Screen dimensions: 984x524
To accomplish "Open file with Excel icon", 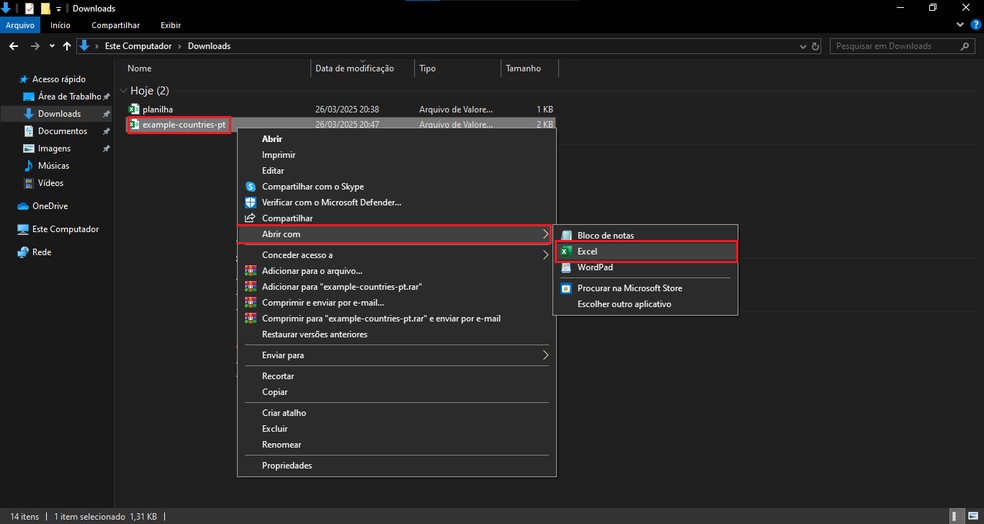I will tap(566, 251).
